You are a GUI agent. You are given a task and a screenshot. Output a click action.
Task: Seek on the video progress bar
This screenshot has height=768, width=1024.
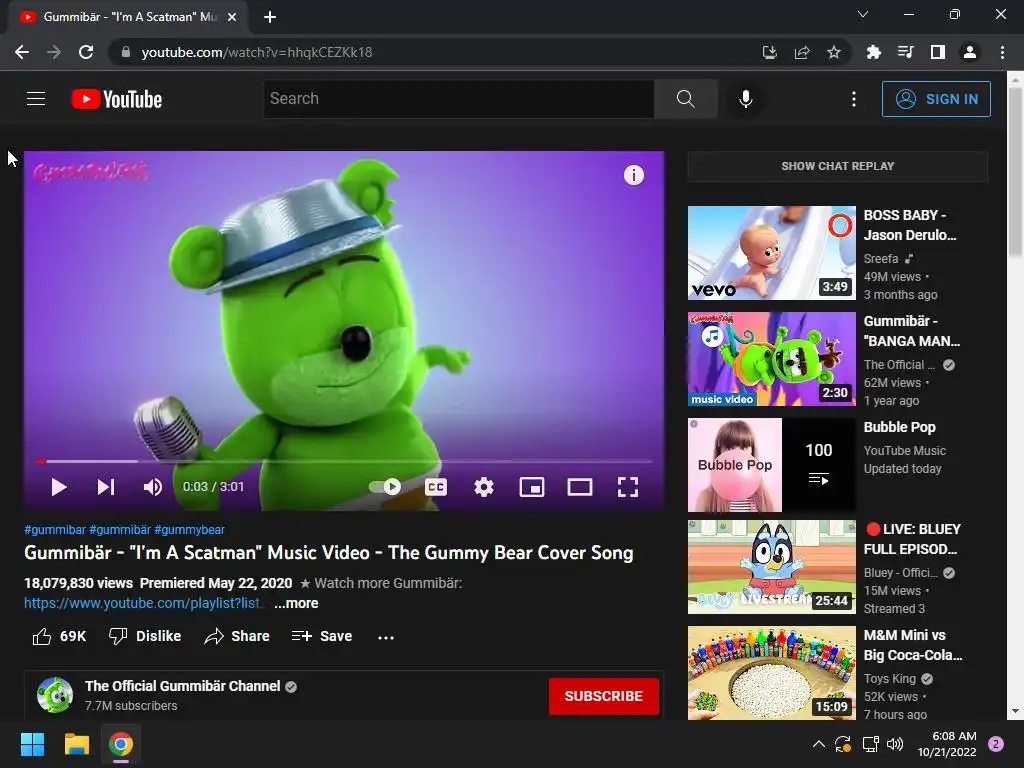click(x=344, y=461)
